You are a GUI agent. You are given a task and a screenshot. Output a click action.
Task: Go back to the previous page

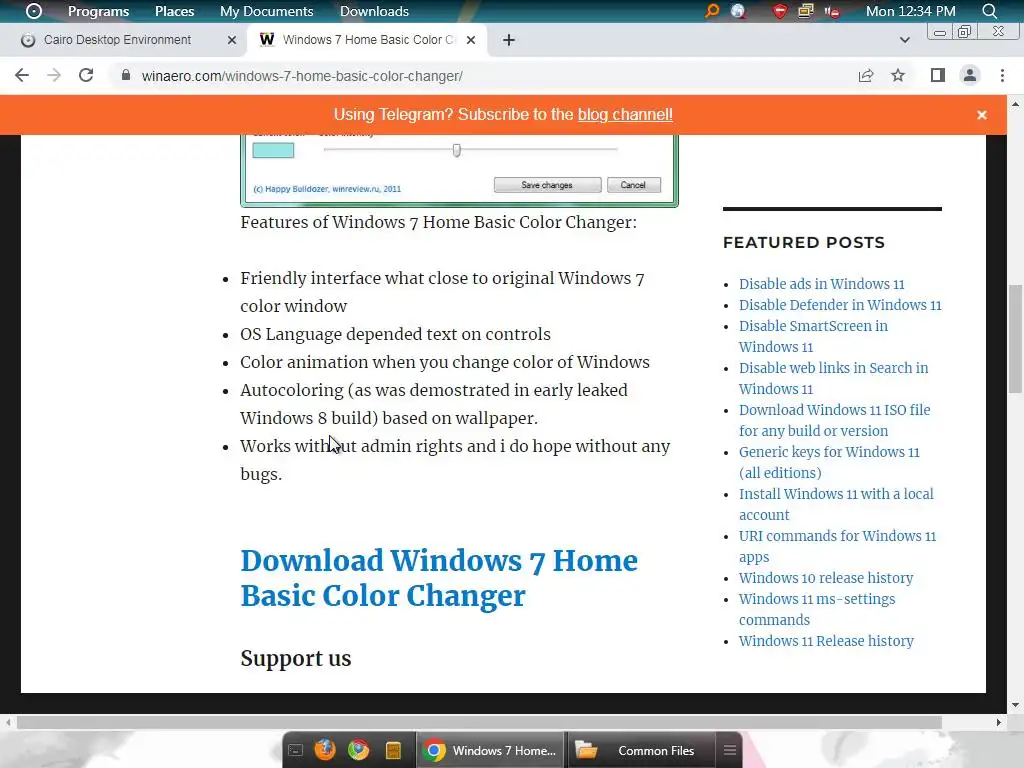(x=22, y=75)
